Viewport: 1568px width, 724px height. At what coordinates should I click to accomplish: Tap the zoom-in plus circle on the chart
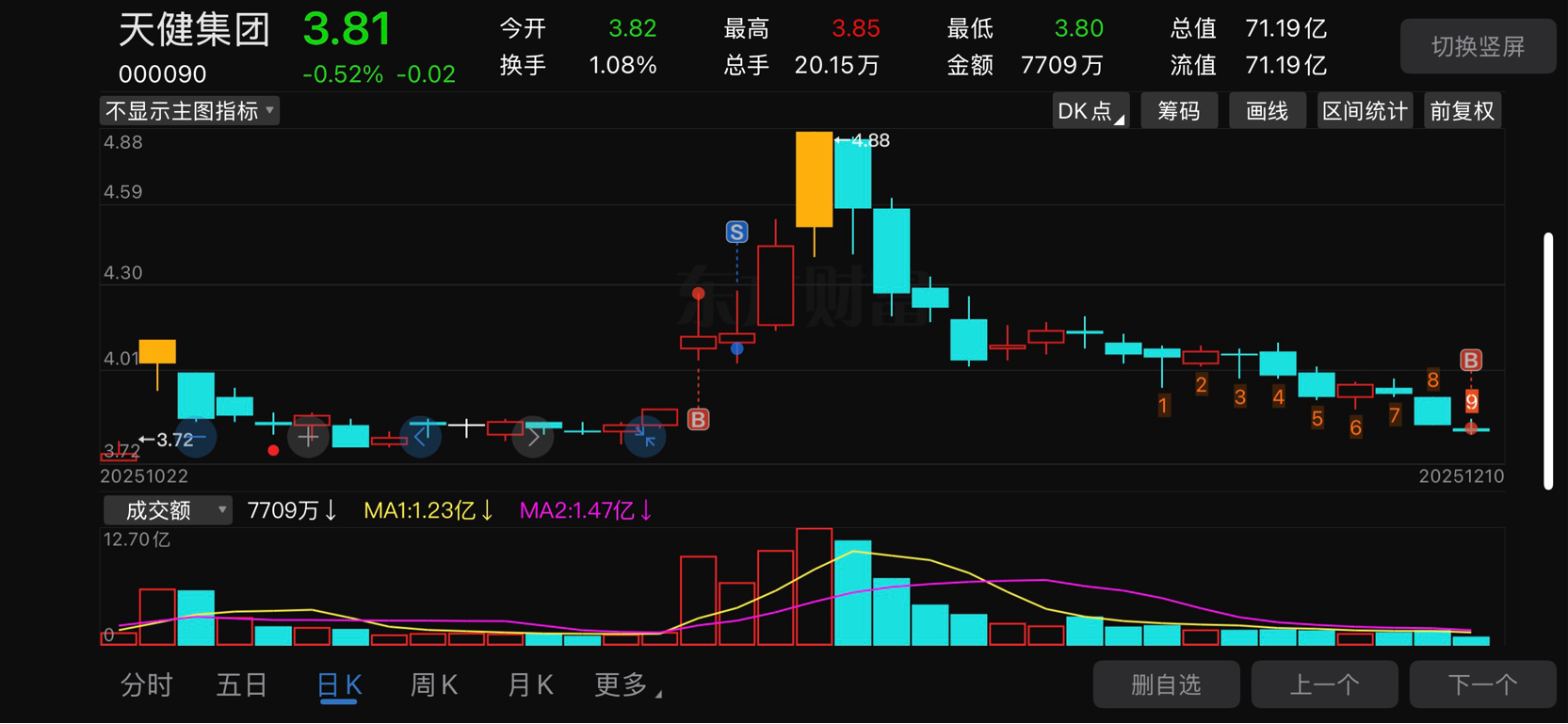(308, 437)
